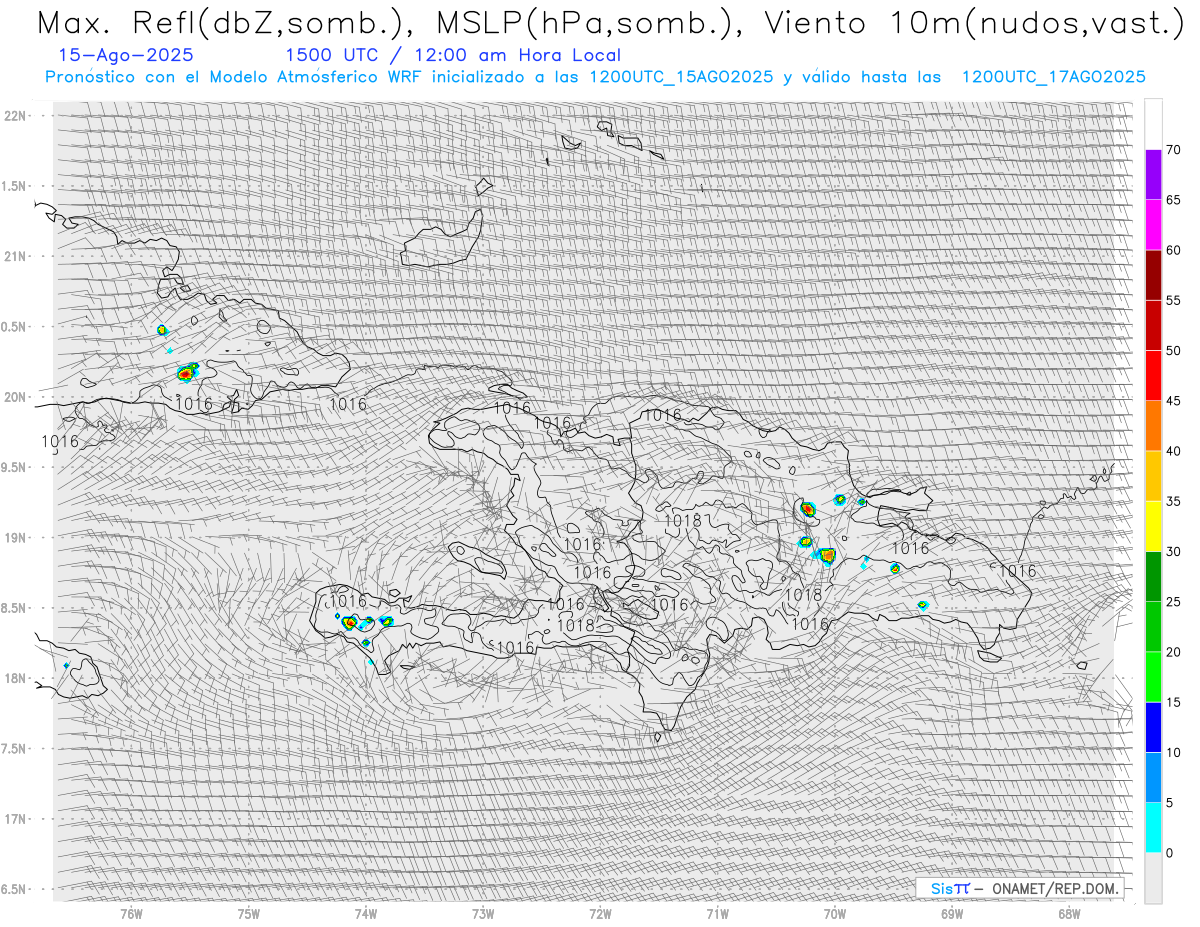Screen dimensions: 1200x927
Task: Click the '21N' latitude label
Action: pyautogui.click(x=17, y=256)
